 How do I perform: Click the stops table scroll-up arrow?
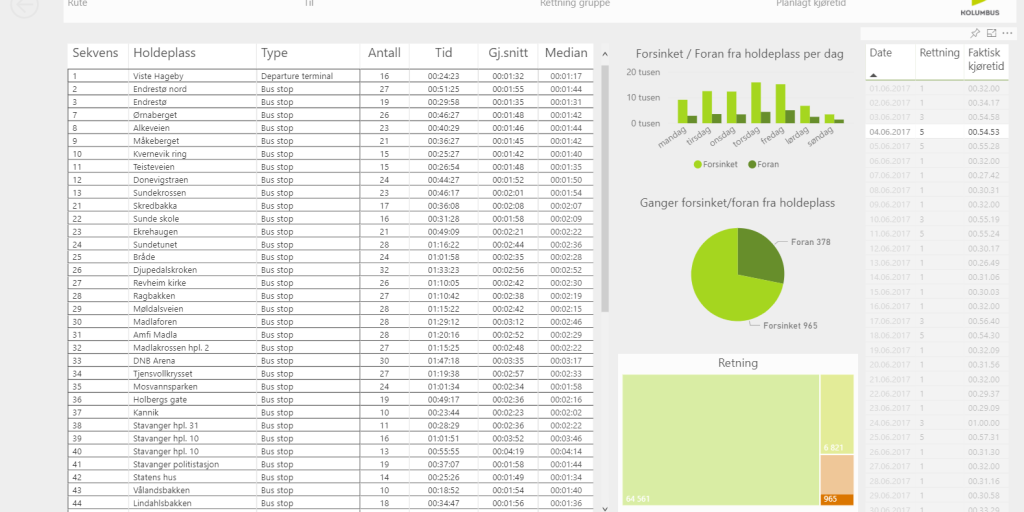tap(605, 54)
